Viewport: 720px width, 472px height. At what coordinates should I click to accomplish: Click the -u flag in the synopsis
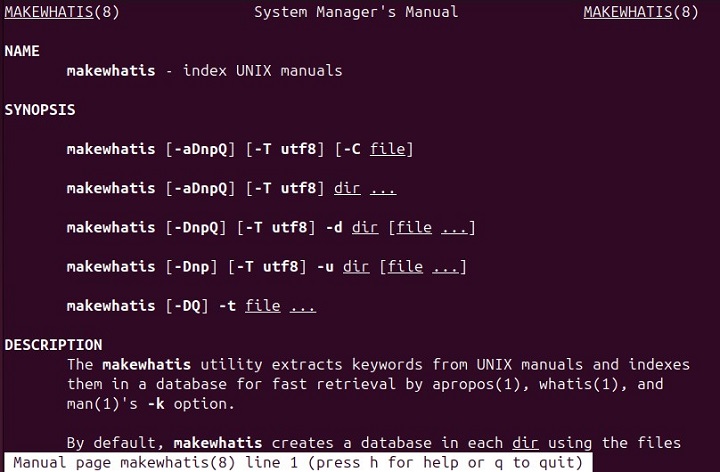[x=325, y=267]
